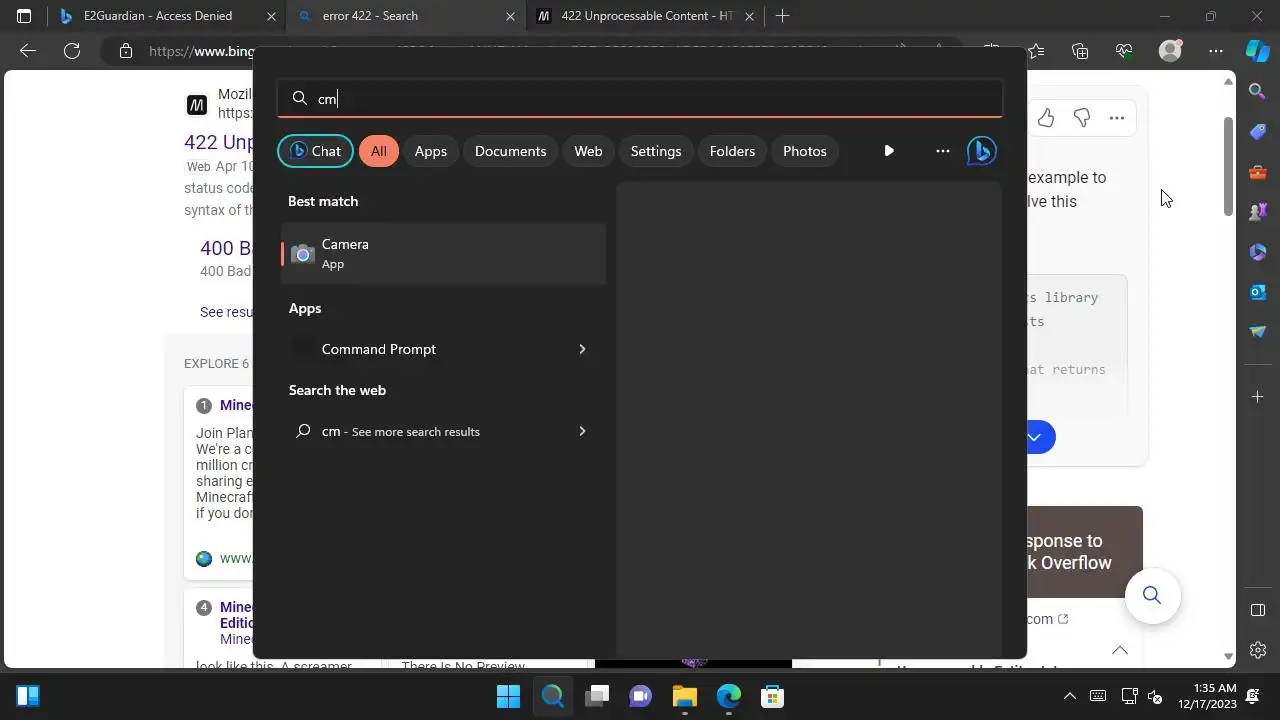Open Edge tab actions menu icon
1280x720 pixels.
24,16
